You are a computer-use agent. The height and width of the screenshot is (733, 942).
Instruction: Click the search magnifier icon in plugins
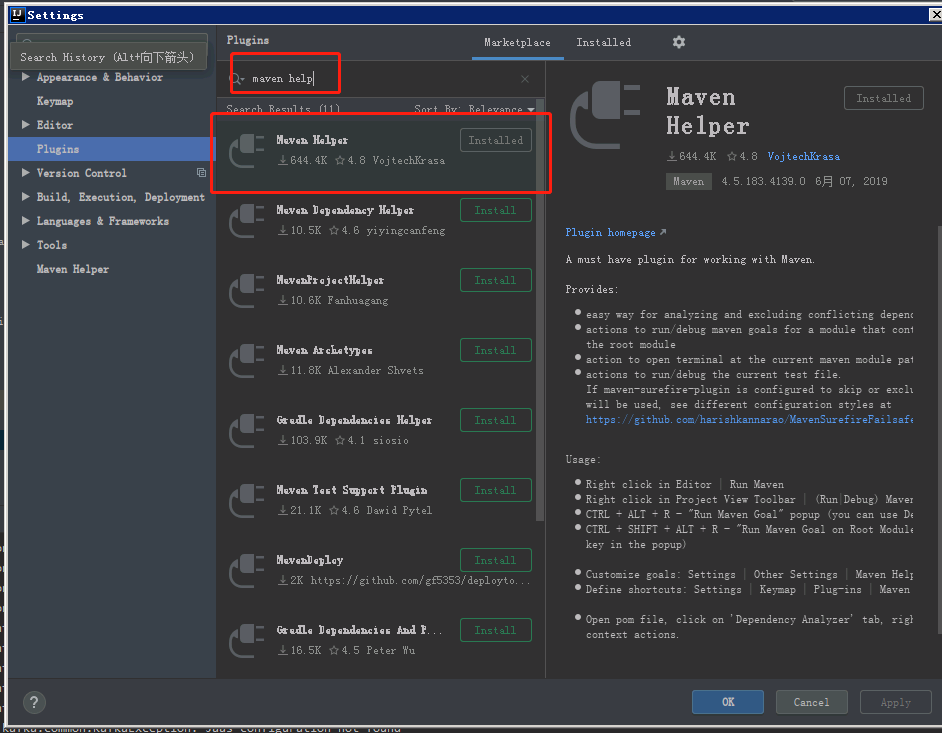click(x=237, y=79)
